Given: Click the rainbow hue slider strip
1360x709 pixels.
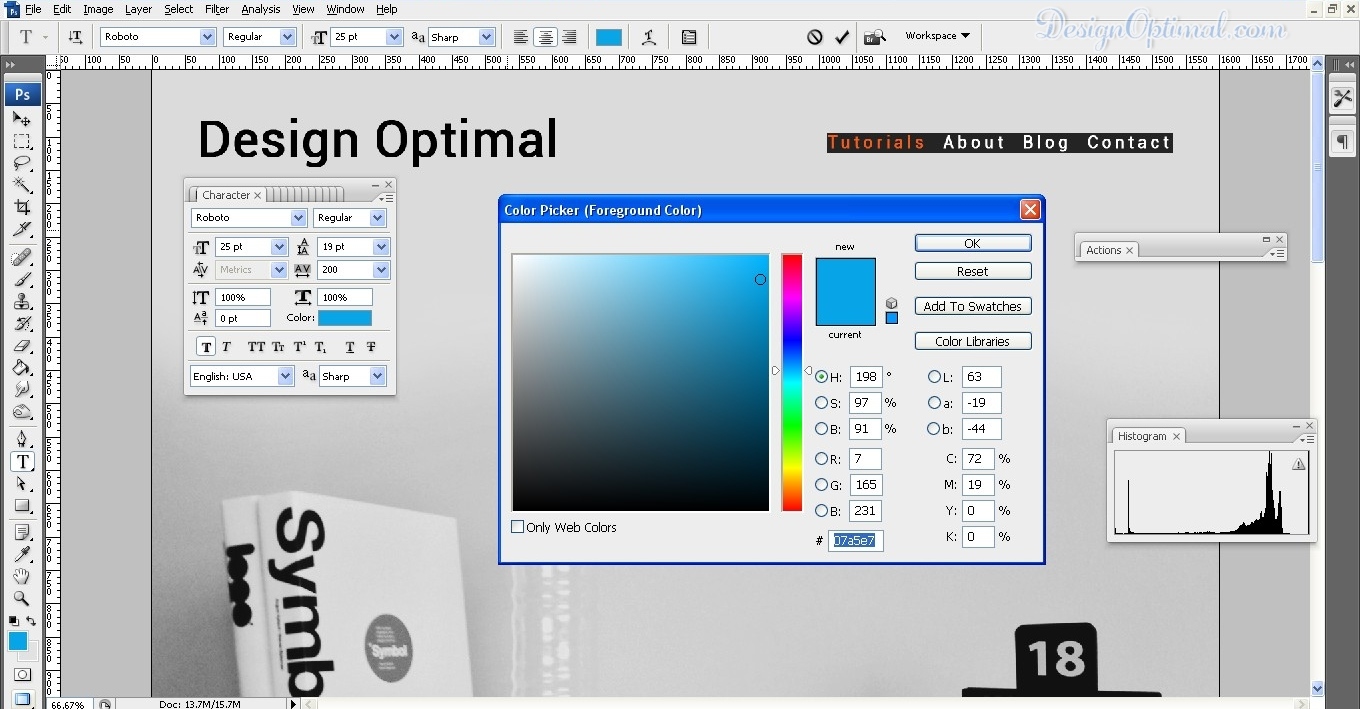Looking at the screenshot, I should [792, 382].
